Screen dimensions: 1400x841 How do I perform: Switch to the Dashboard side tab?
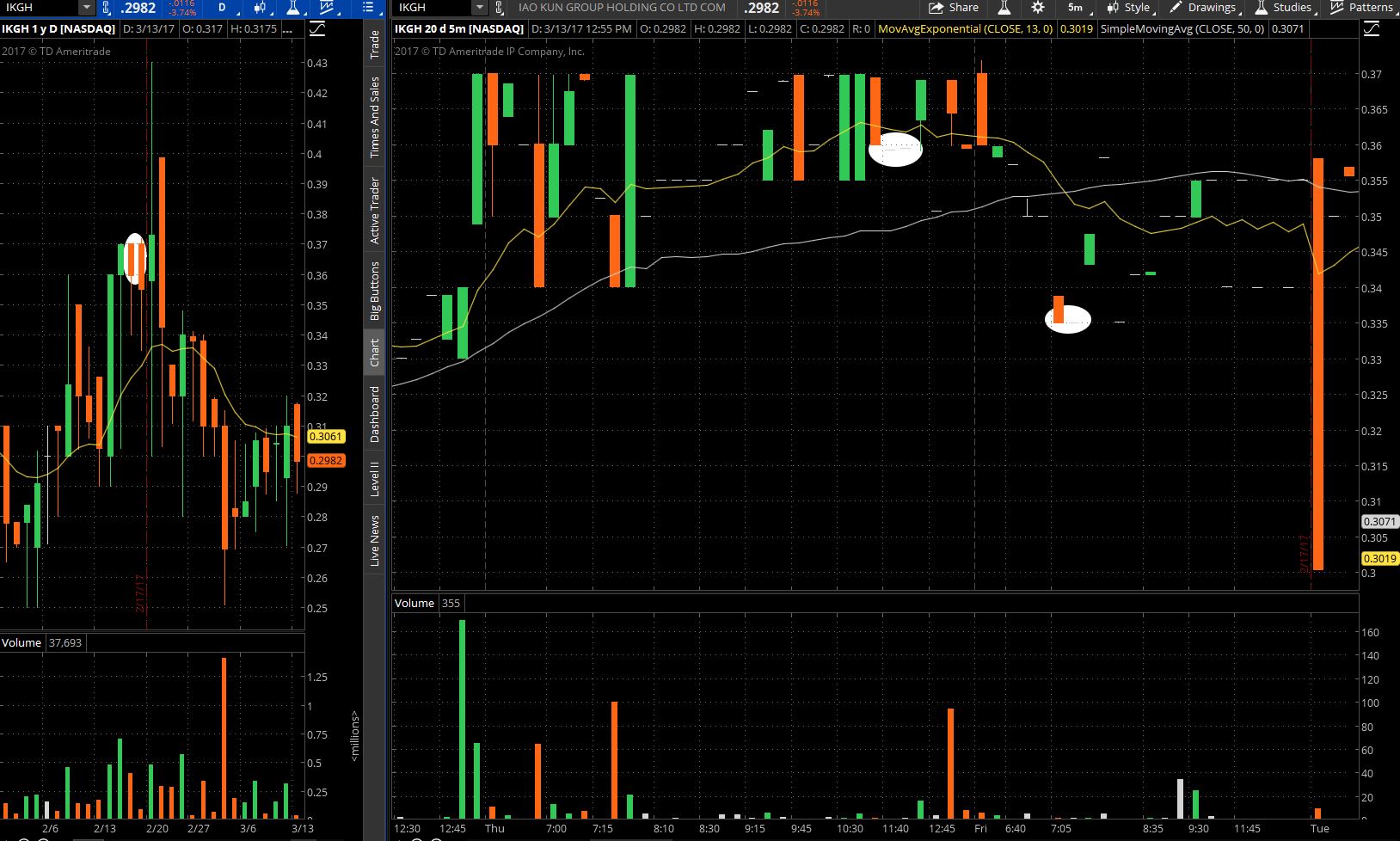pyautogui.click(x=374, y=414)
